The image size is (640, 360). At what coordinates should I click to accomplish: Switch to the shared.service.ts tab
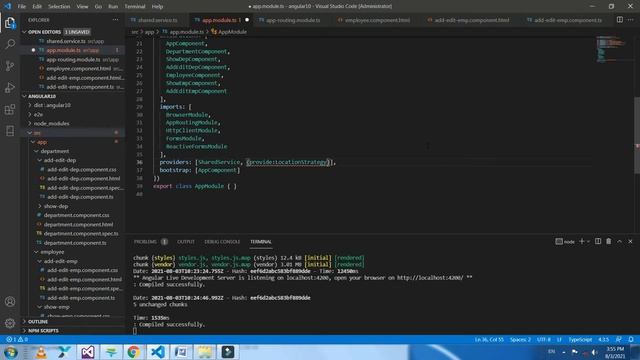pos(157,20)
